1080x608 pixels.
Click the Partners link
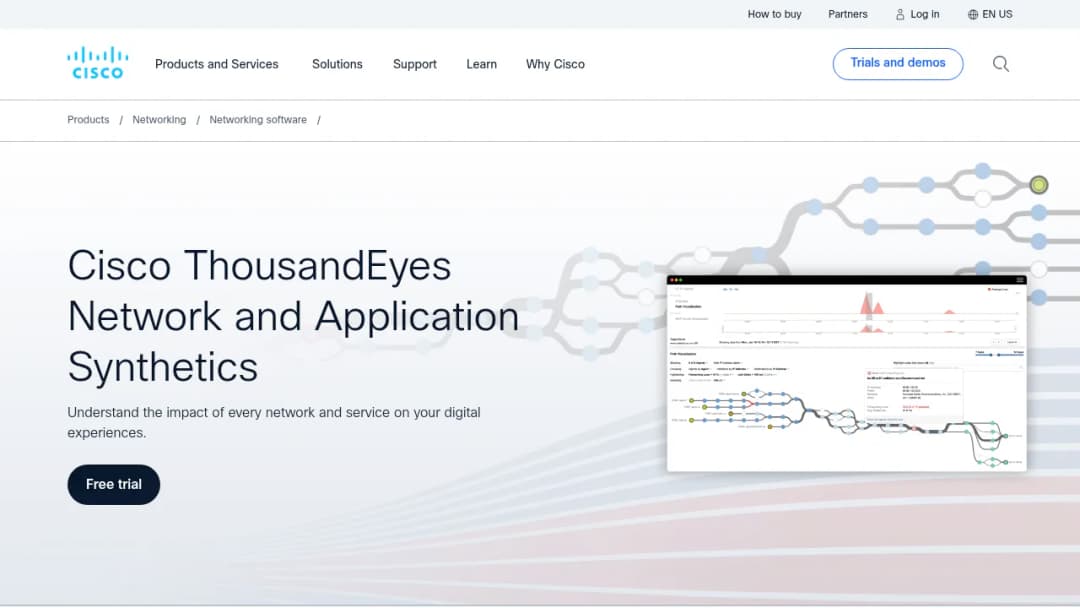point(847,14)
